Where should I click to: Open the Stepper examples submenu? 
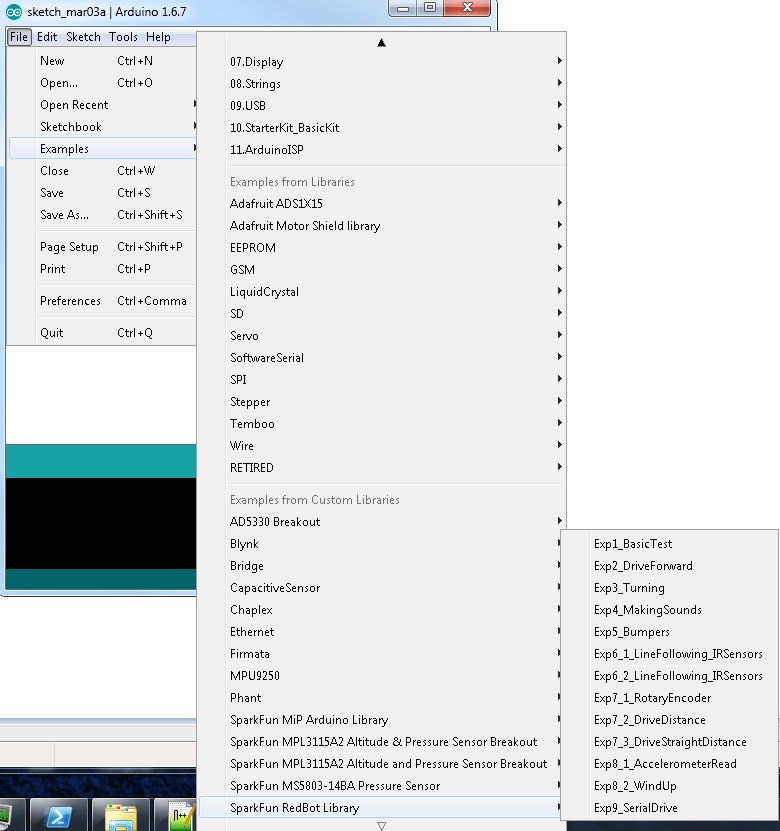pos(382,402)
